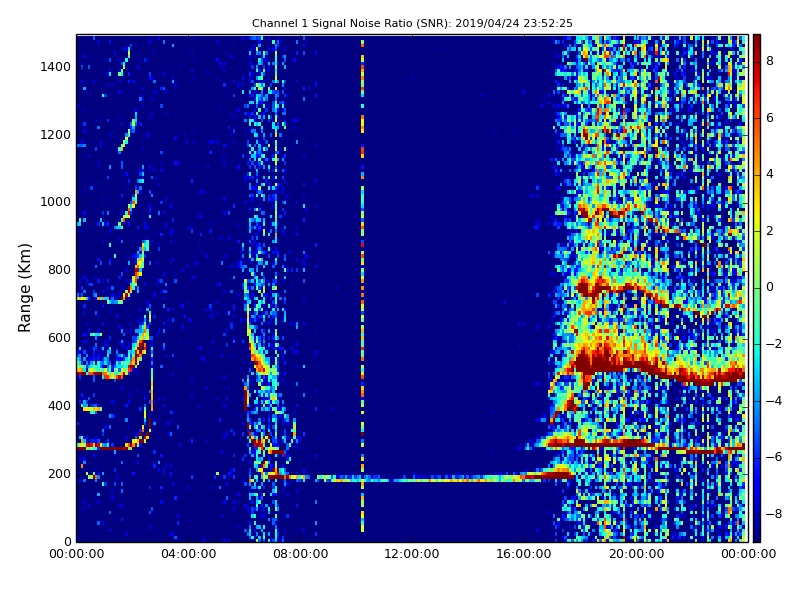
Task: Click the colorbar label −4
Action: [x=774, y=401]
